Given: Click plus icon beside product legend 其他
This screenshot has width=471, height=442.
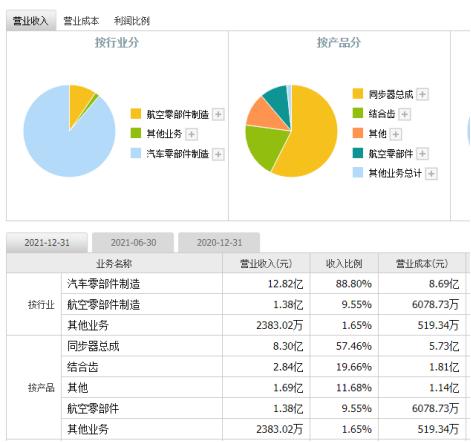Looking at the screenshot, I should point(395,134).
